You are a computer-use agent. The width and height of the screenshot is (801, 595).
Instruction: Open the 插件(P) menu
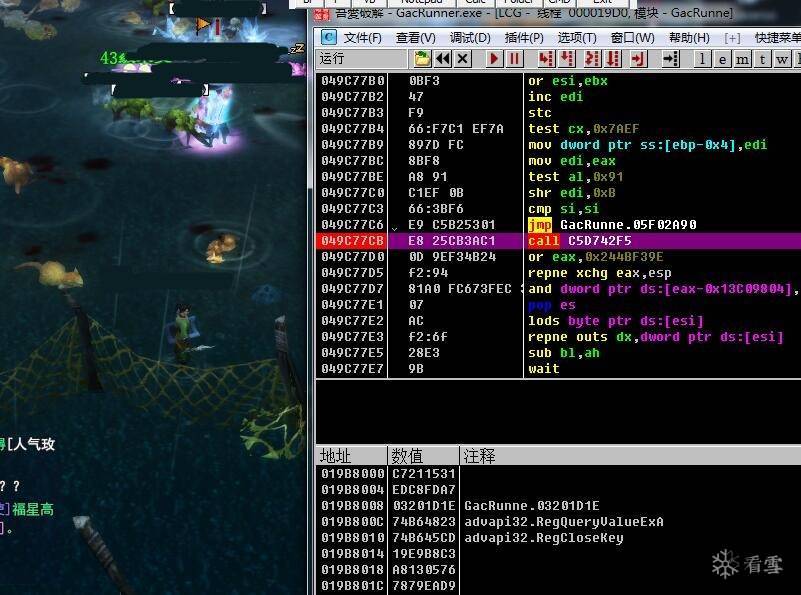click(x=524, y=37)
